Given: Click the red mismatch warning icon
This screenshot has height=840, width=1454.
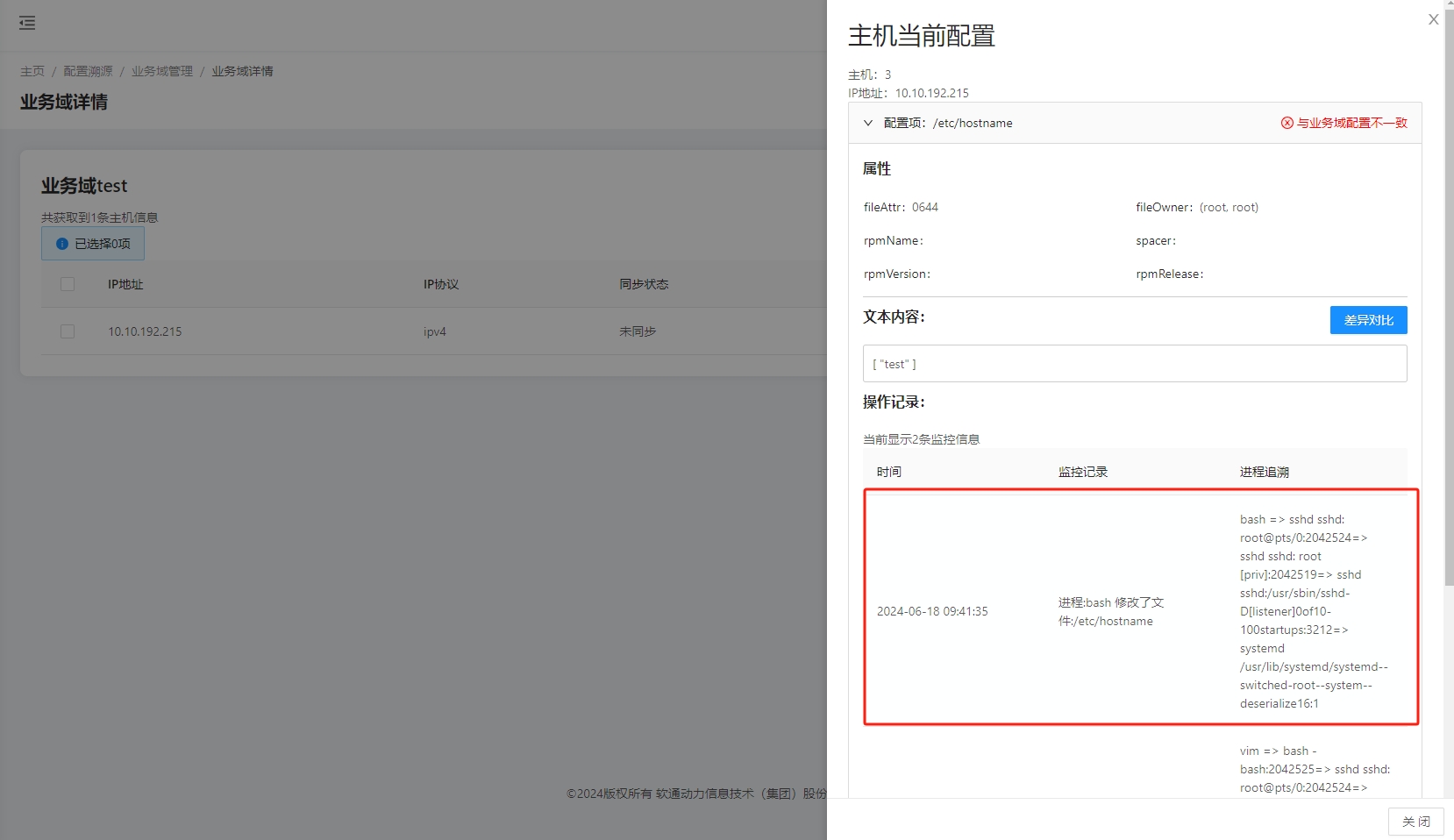Looking at the screenshot, I should tap(1287, 123).
